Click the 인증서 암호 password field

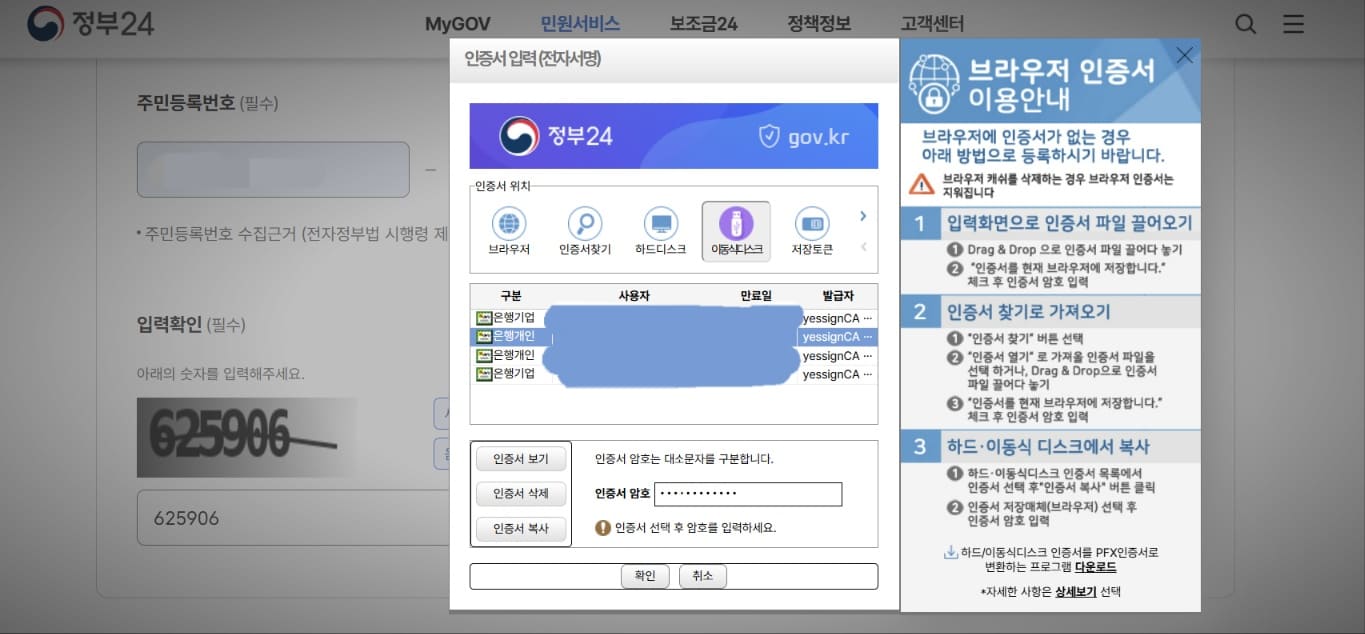click(748, 494)
